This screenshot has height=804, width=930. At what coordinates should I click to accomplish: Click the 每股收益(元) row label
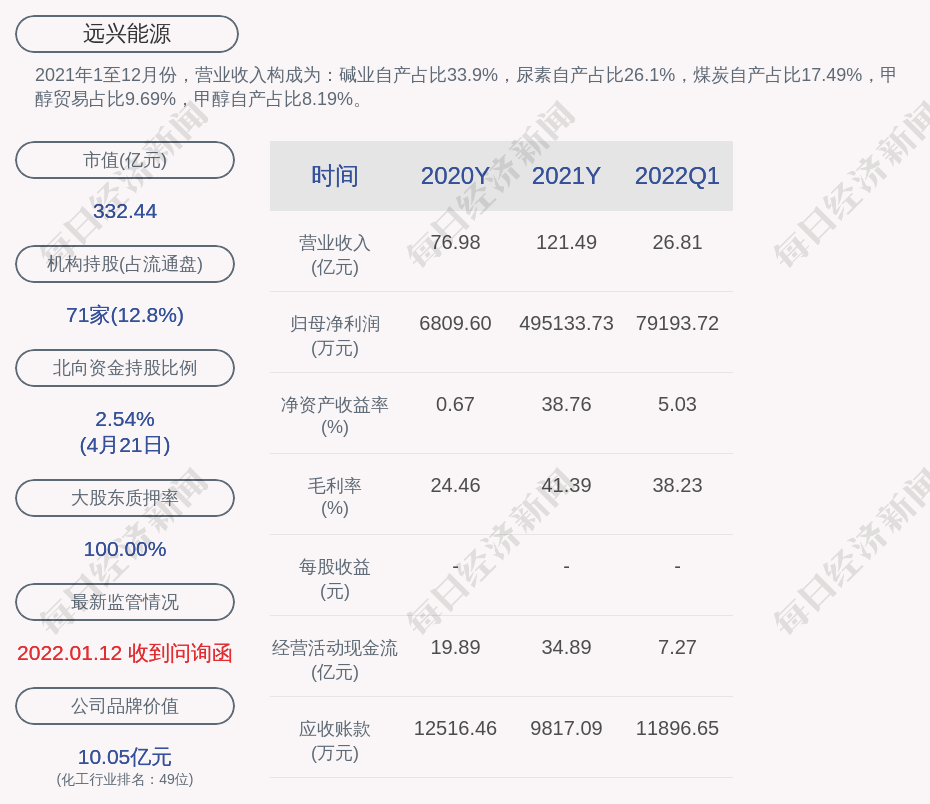point(335,579)
